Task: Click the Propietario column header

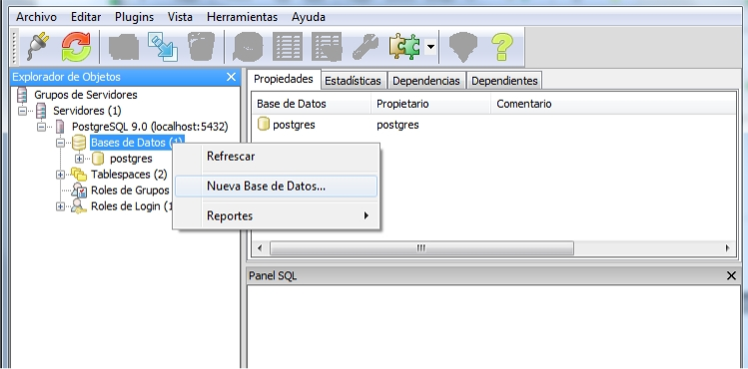Action: coord(430,103)
